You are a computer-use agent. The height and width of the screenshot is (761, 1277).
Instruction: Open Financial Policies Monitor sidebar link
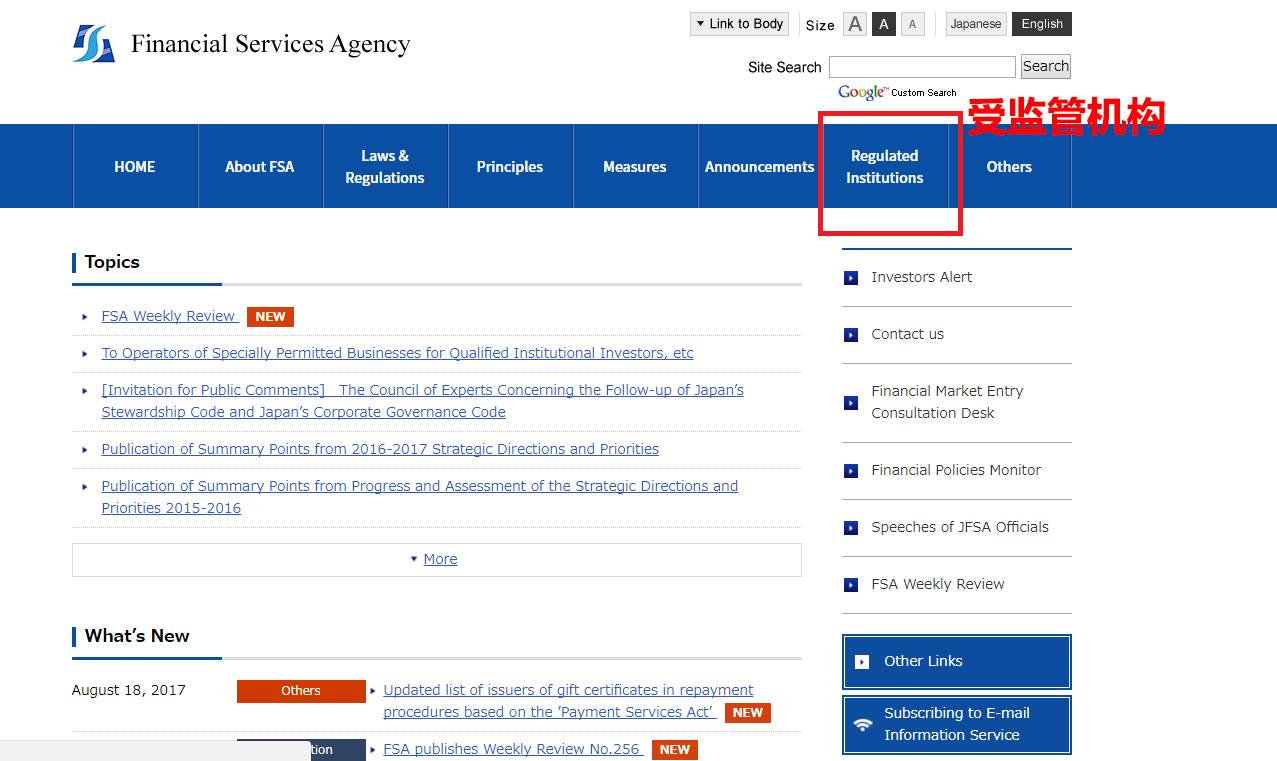point(955,470)
